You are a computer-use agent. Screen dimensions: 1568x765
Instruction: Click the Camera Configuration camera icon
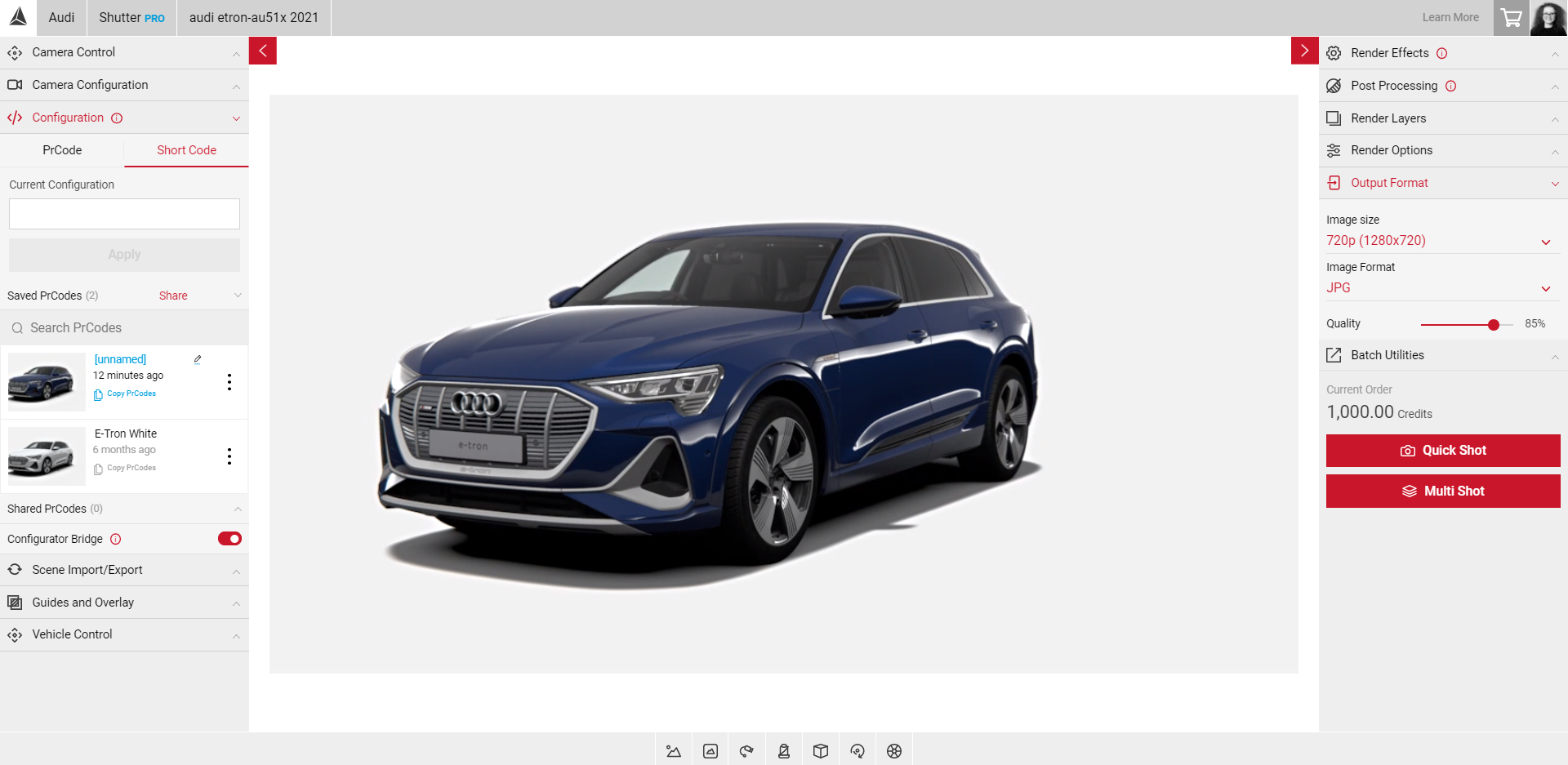click(15, 85)
